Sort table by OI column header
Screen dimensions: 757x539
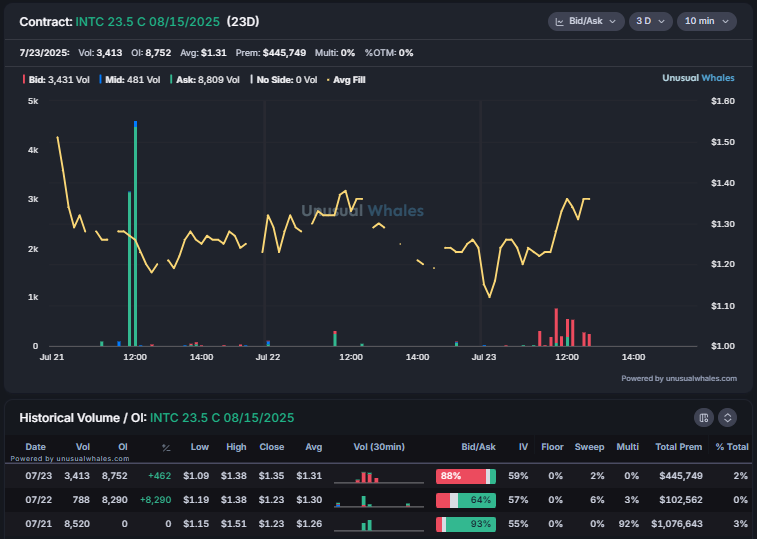click(123, 447)
